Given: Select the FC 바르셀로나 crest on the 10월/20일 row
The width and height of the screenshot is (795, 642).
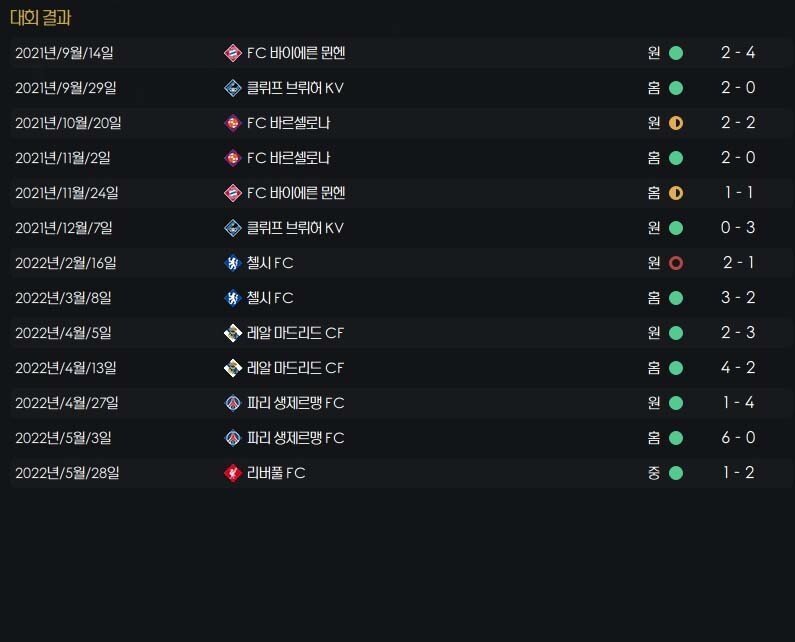Looking at the screenshot, I should [x=233, y=123].
